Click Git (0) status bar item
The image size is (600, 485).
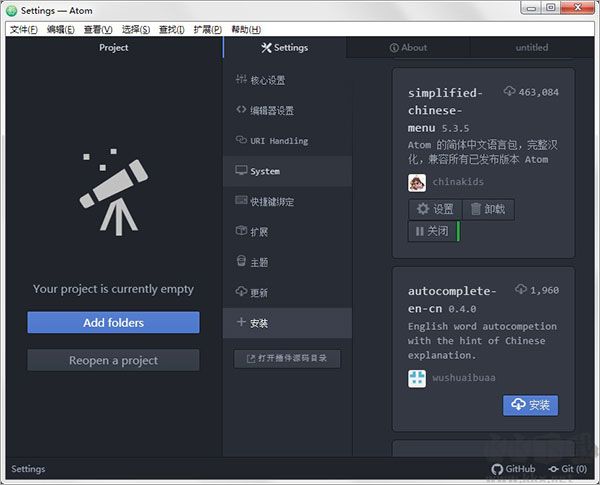point(567,469)
